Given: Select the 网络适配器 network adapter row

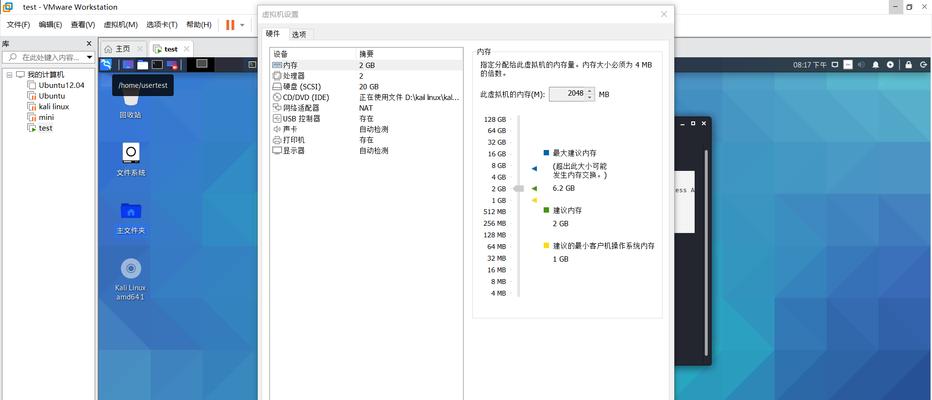Looking at the screenshot, I should click(366, 108).
